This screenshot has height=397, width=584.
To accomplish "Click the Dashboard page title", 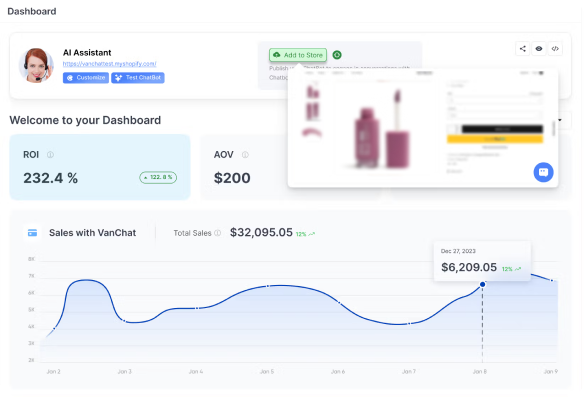I will pyautogui.click(x=32, y=12).
